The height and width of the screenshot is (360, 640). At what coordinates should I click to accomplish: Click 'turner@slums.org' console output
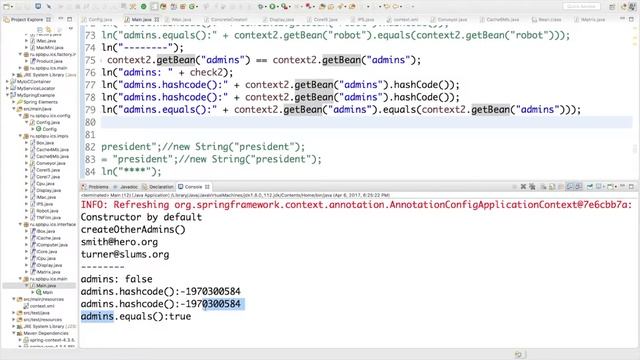[125, 254]
